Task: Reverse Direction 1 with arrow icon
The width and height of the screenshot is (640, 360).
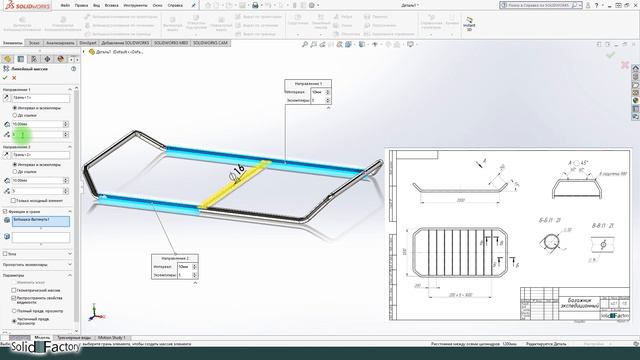Action: pos(6,98)
